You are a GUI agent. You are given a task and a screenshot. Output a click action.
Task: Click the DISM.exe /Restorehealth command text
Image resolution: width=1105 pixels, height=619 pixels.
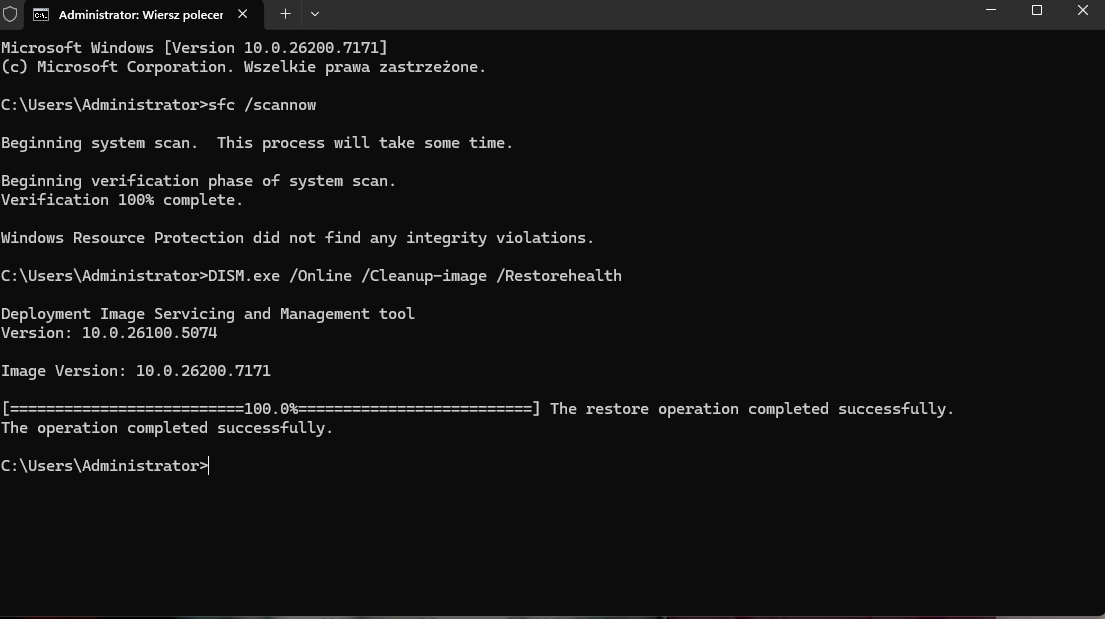(x=414, y=276)
